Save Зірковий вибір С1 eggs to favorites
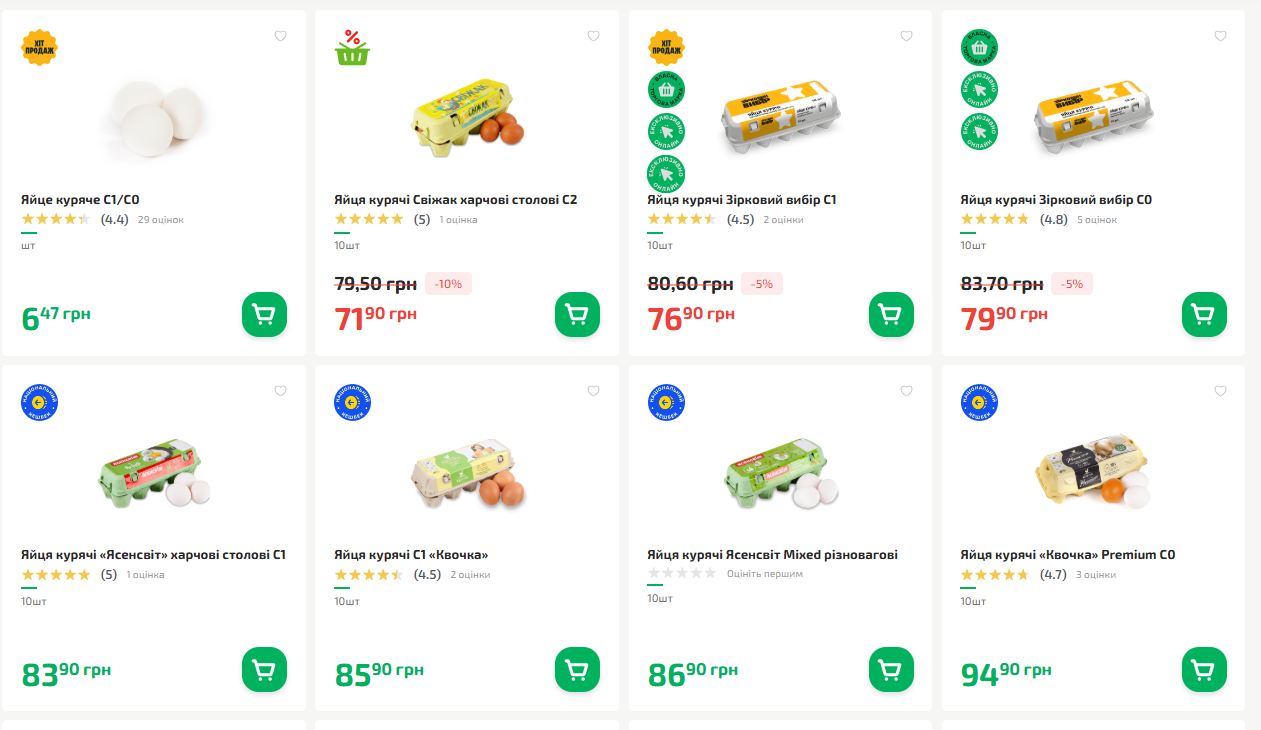 tap(906, 36)
